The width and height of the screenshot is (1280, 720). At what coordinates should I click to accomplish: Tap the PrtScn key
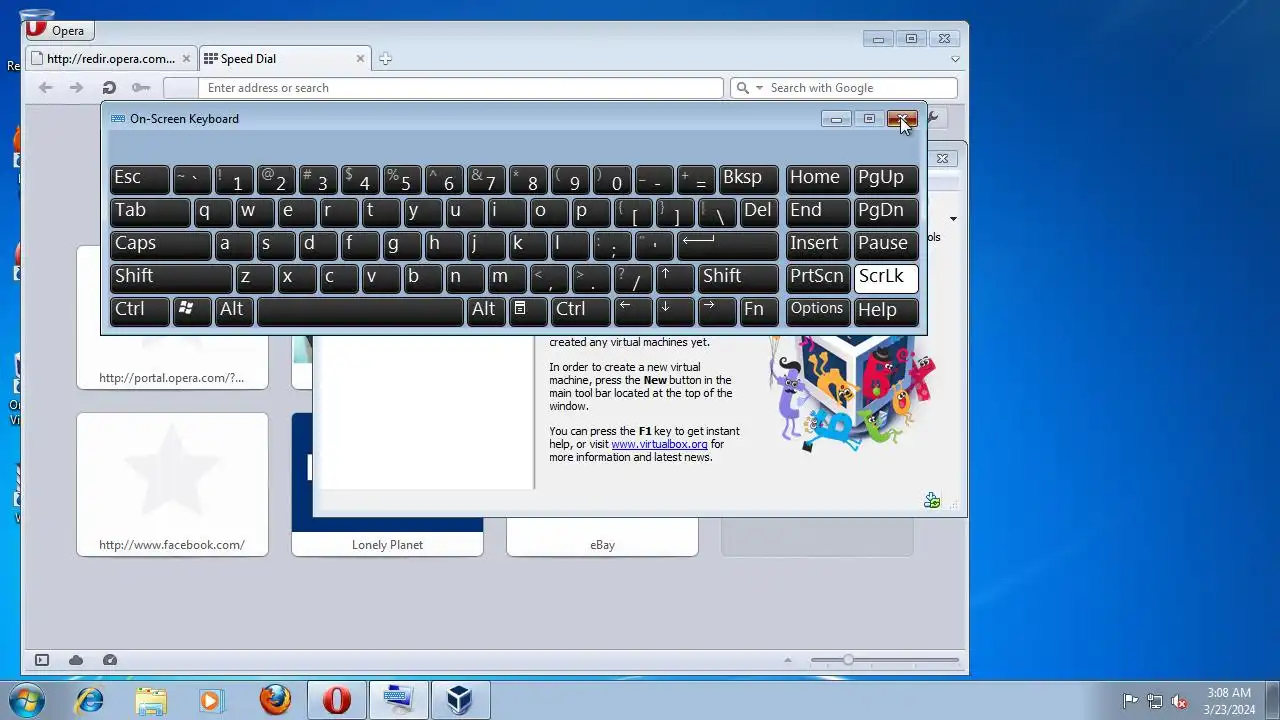[x=818, y=277]
